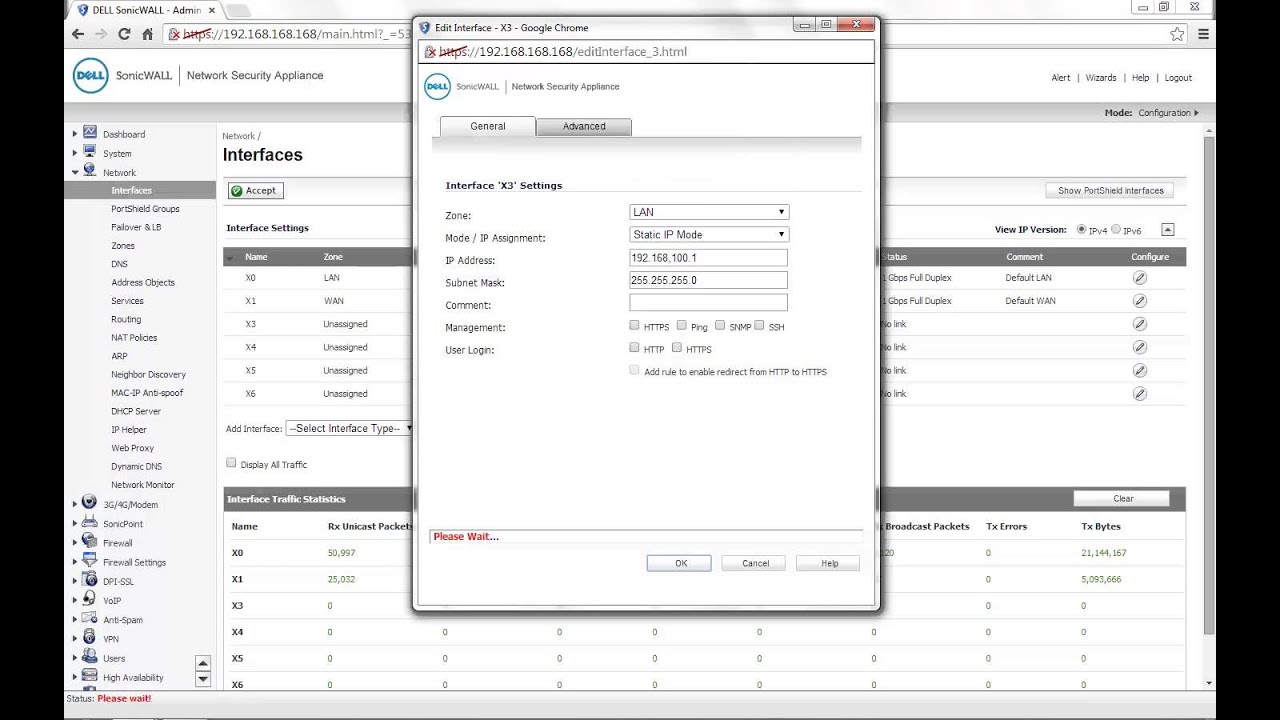
Task: Click Subnet Mask input field
Action: click(x=709, y=280)
